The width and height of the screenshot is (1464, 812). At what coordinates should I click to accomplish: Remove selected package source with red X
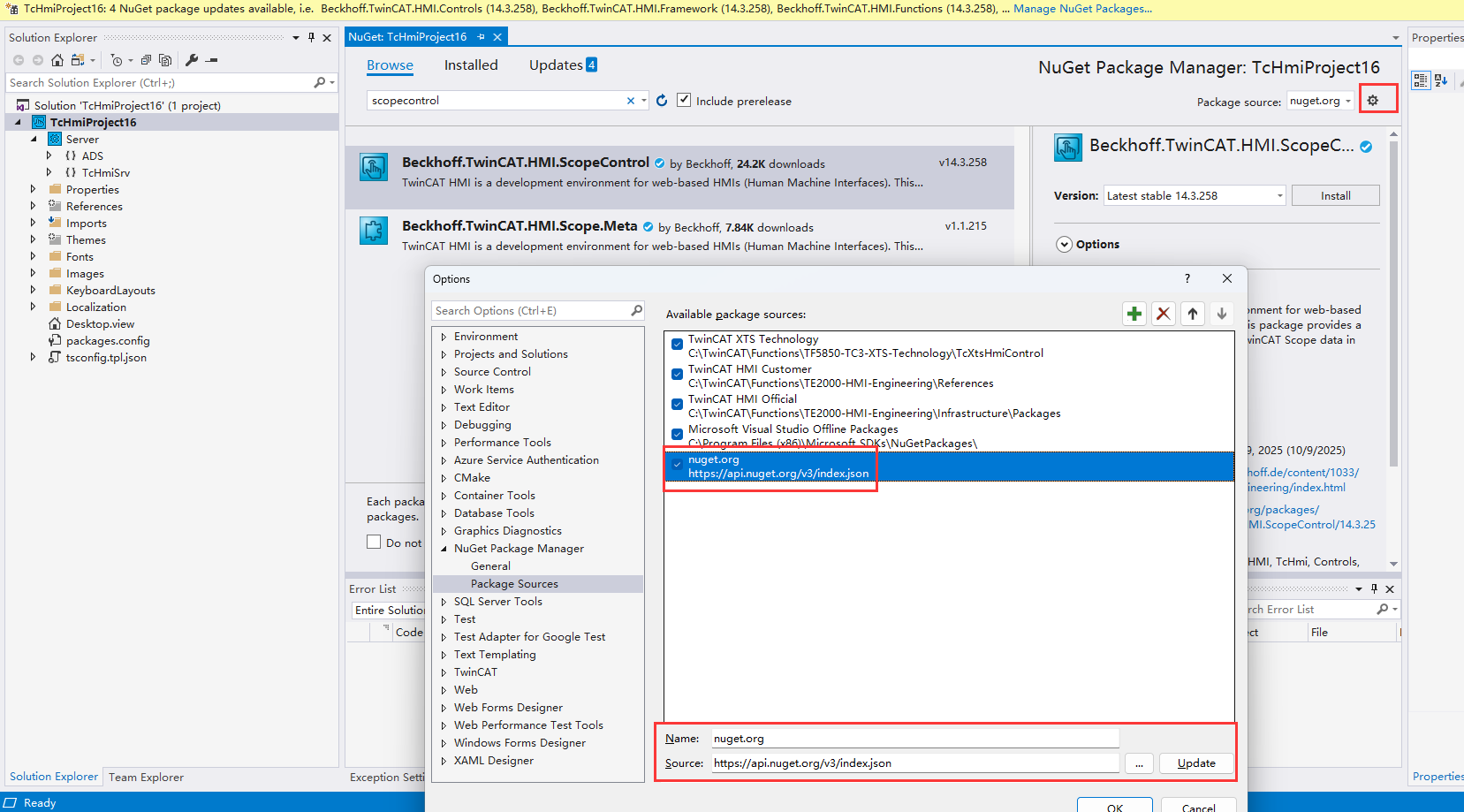point(1164,314)
